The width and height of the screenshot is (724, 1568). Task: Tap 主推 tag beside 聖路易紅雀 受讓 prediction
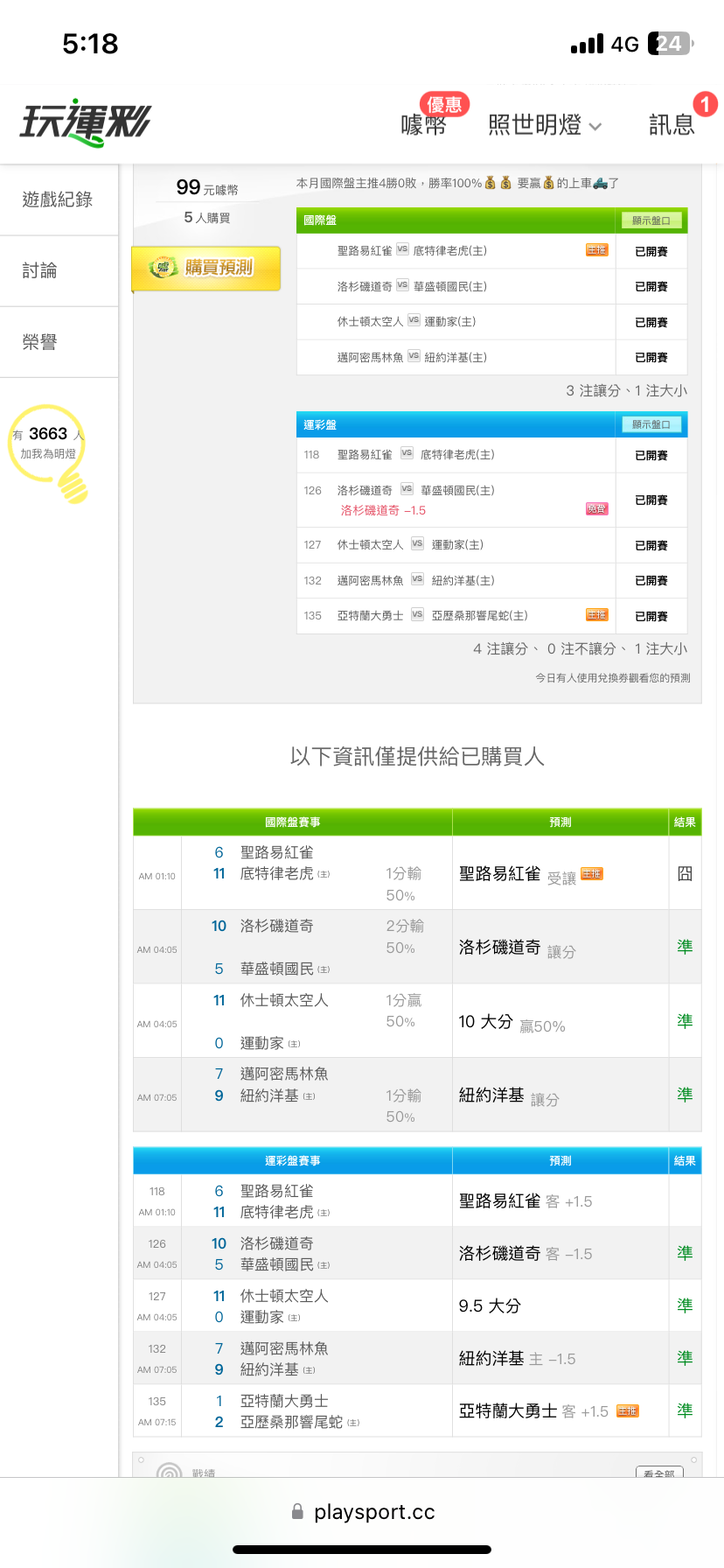pos(592,874)
